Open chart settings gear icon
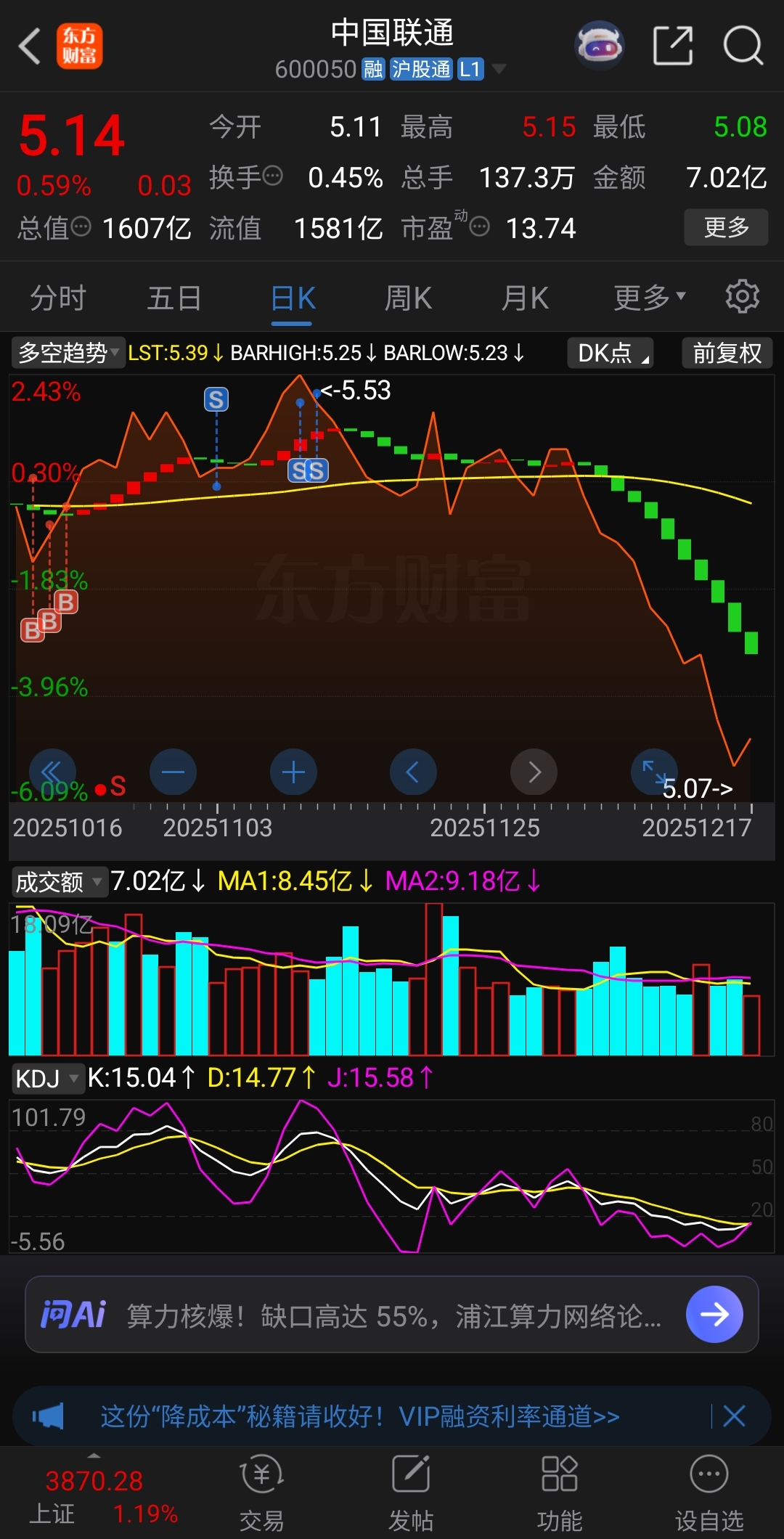Viewport: 784px width, 1539px height. point(742,297)
